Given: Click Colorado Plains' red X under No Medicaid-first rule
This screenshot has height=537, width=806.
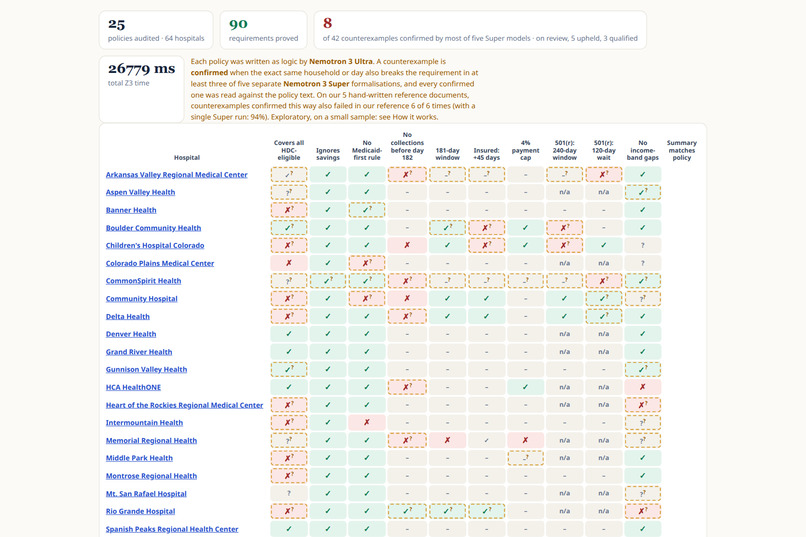Looking at the screenshot, I should [367, 263].
